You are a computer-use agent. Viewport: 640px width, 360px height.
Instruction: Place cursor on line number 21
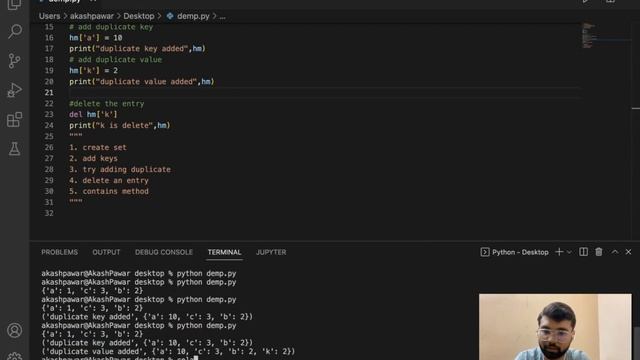point(49,93)
